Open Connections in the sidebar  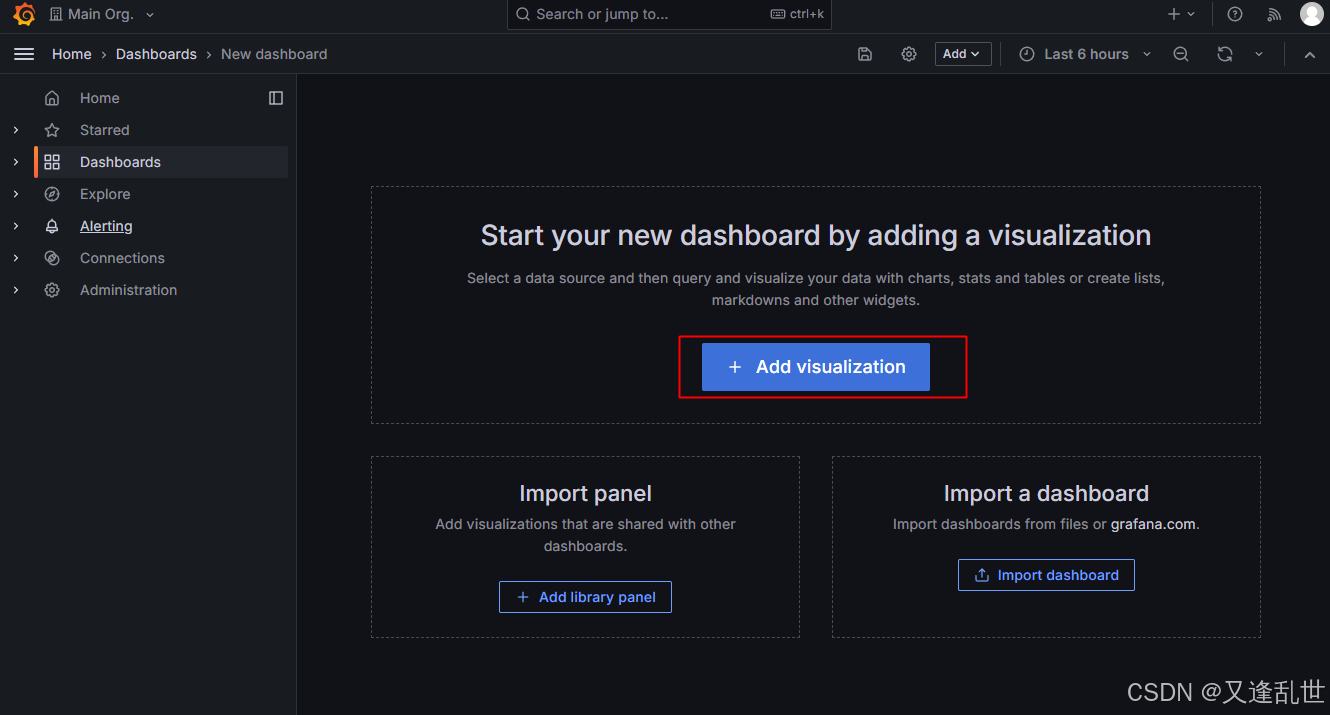pyautogui.click(x=122, y=258)
